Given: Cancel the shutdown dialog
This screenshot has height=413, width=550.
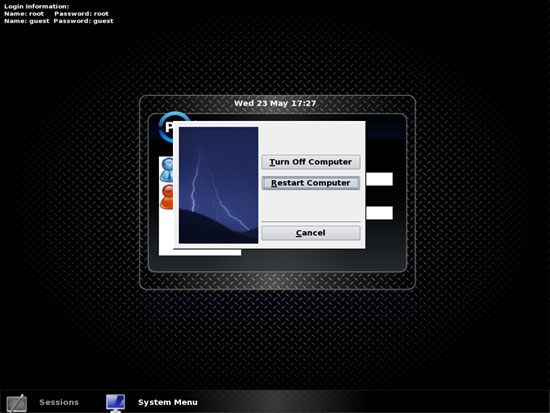Looking at the screenshot, I should [311, 233].
